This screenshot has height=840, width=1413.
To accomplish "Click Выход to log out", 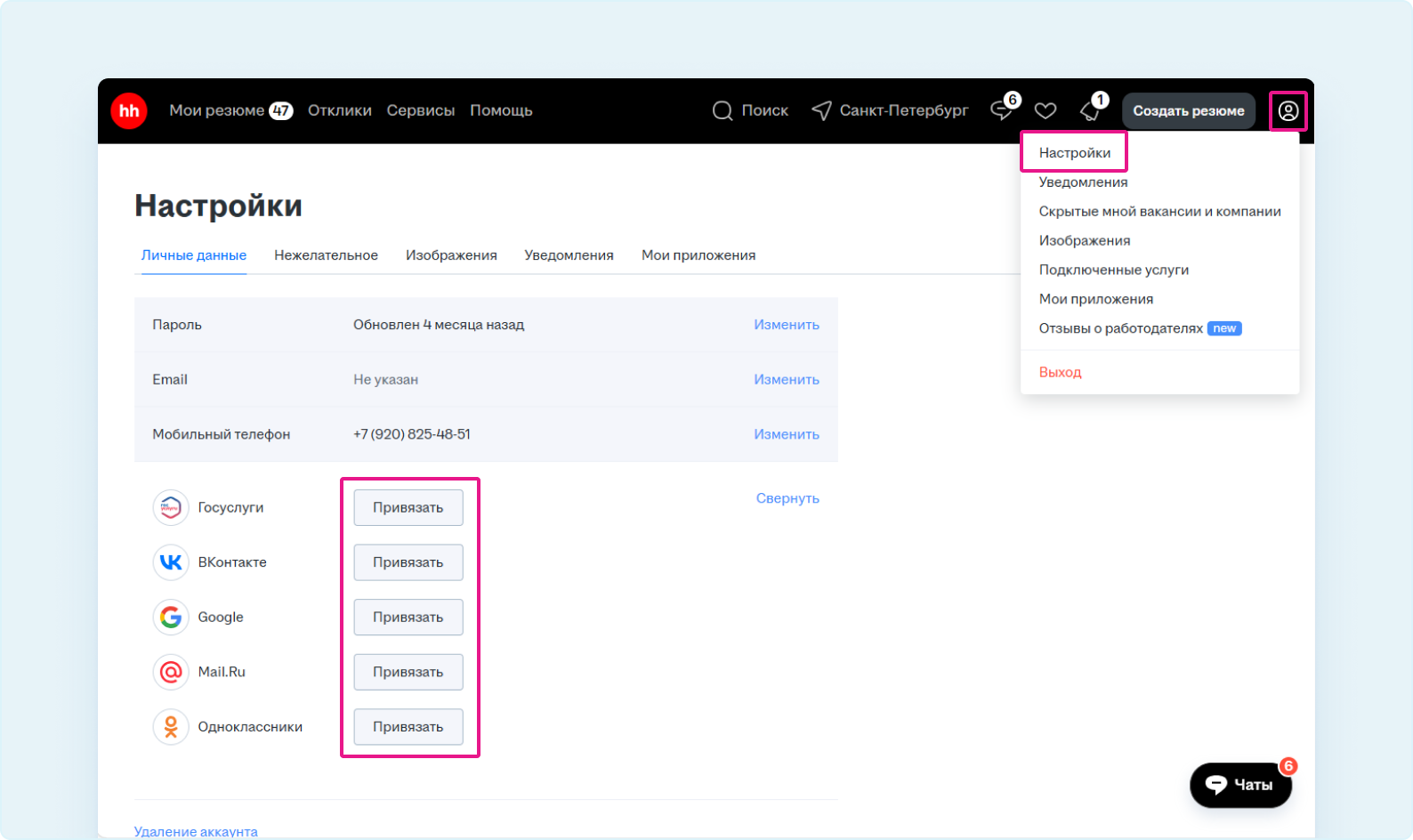I will click(x=1060, y=373).
